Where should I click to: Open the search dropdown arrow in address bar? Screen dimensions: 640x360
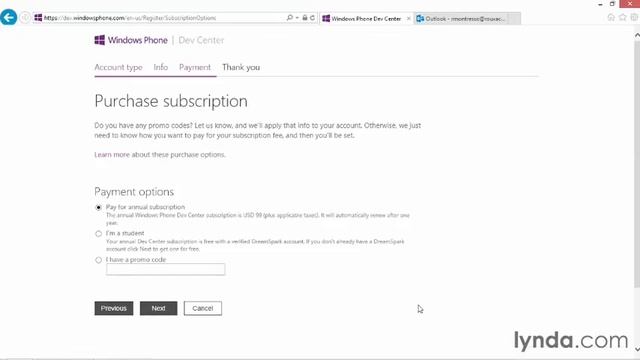[297, 18]
